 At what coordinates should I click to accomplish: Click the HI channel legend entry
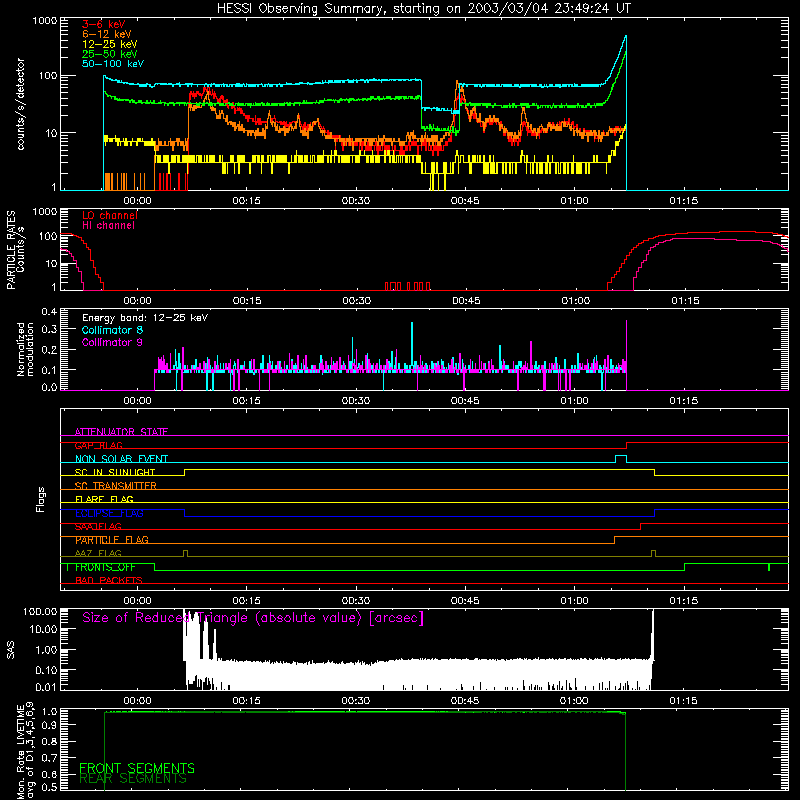pyautogui.click(x=108, y=226)
